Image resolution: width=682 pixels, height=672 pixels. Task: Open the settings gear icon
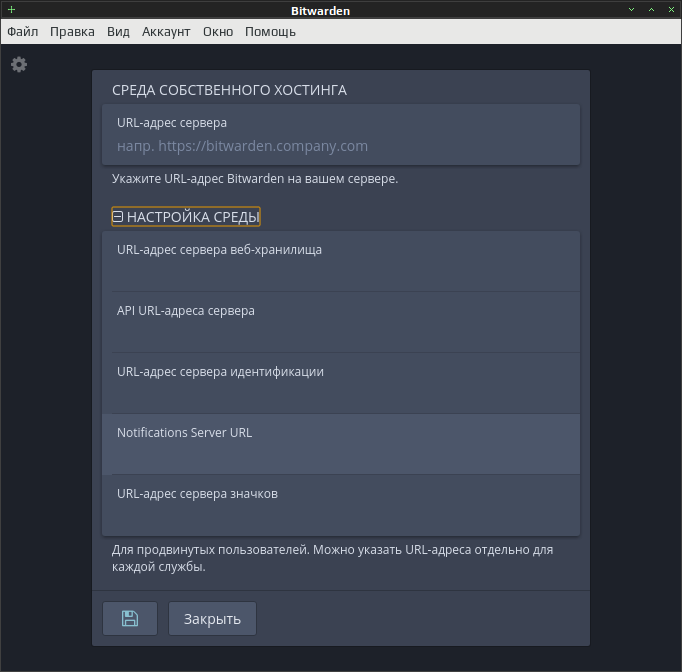pos(19,64)
